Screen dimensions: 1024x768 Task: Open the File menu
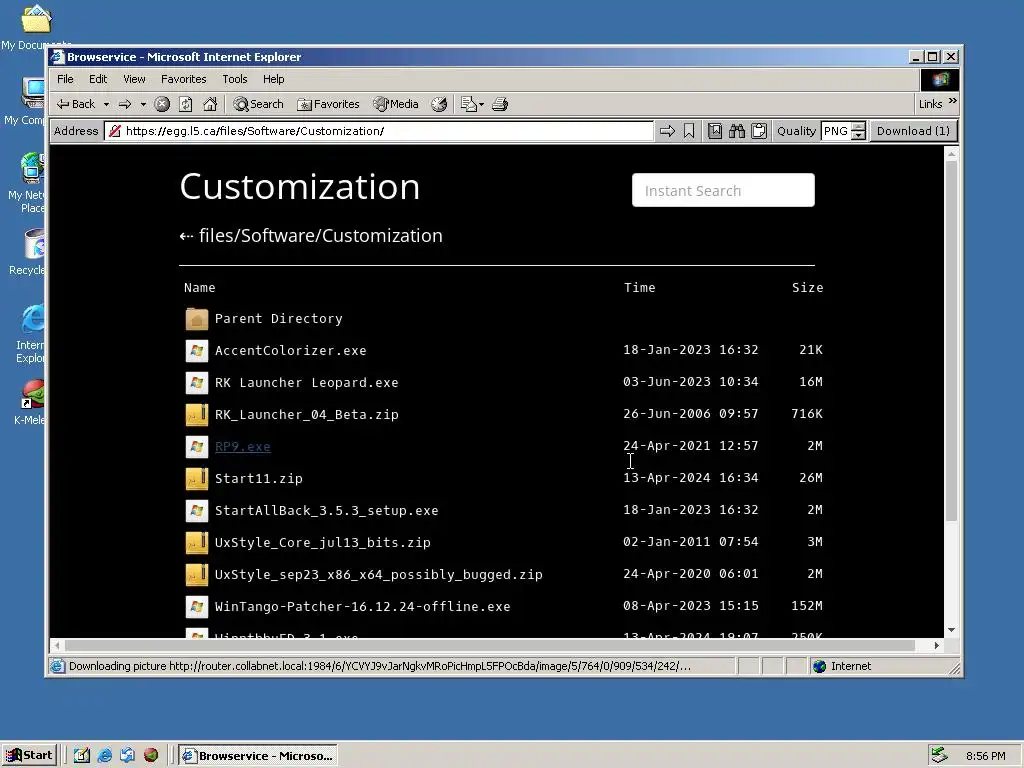click(x=65, y=79)
